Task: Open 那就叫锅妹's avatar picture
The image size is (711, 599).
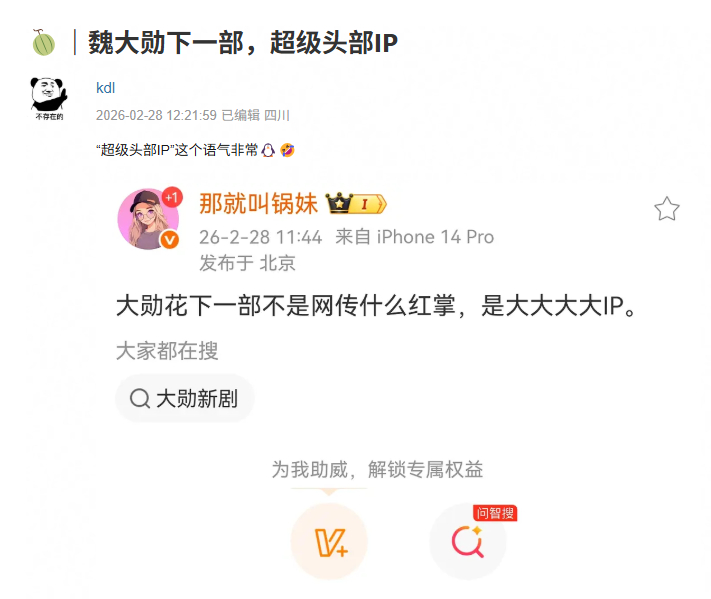Action: point(148,219)
